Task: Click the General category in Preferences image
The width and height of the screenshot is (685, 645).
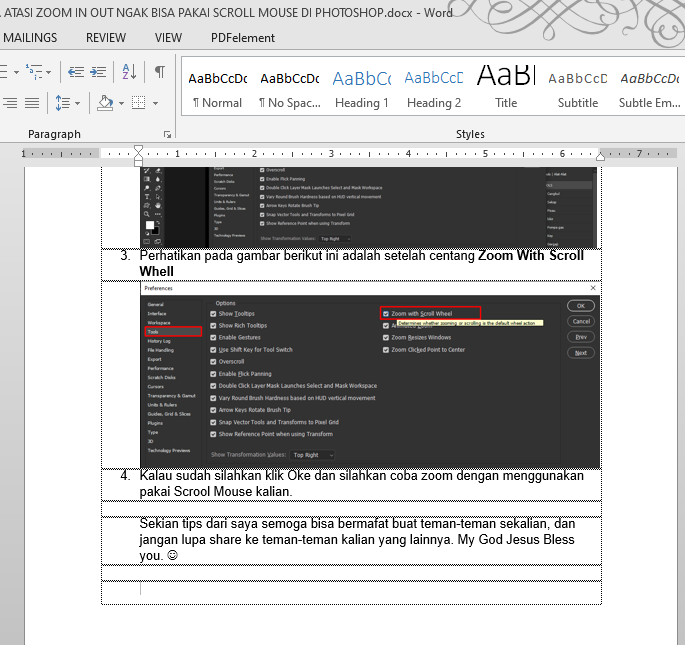Action: [156, 305]
